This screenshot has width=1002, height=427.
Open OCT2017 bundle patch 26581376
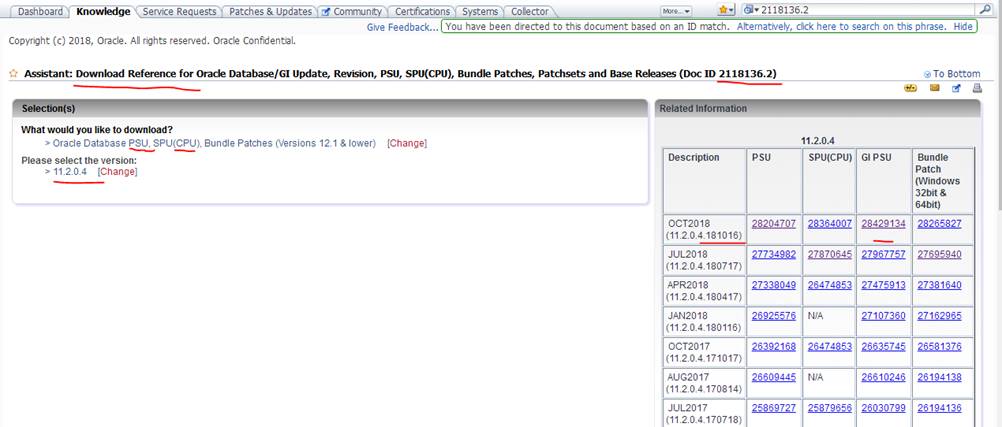point(939,346)
